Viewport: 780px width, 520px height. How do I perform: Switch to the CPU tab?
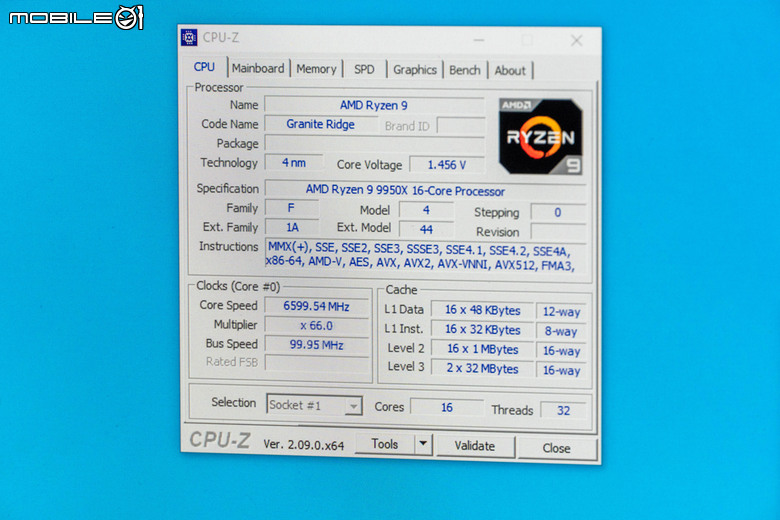[204, 67]
